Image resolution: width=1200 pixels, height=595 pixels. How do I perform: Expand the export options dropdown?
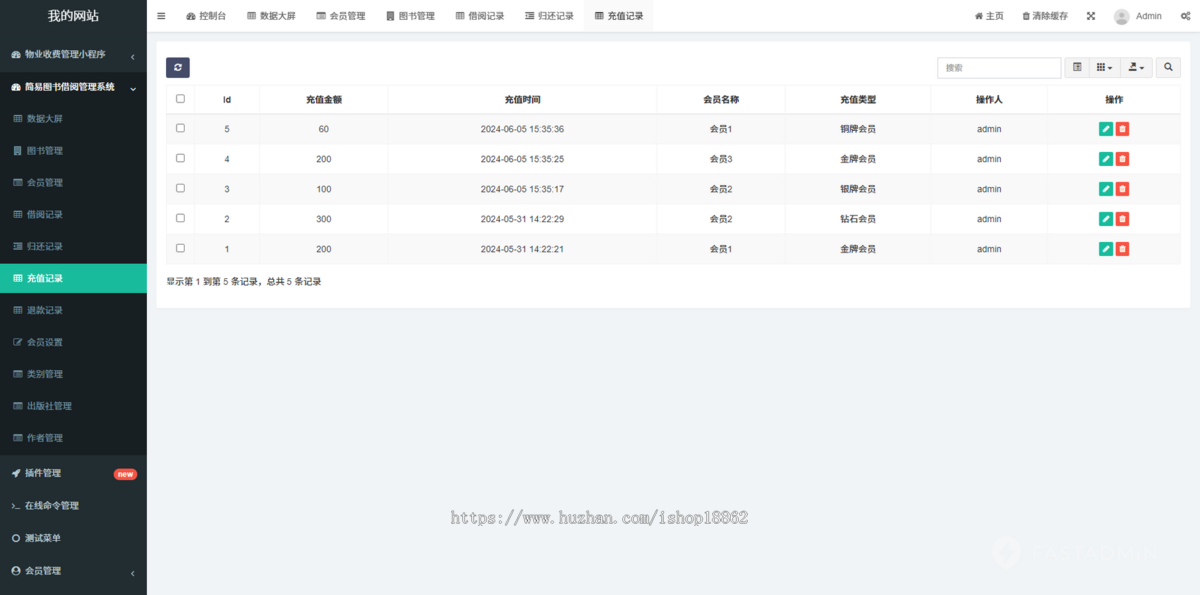(1135, 67)
